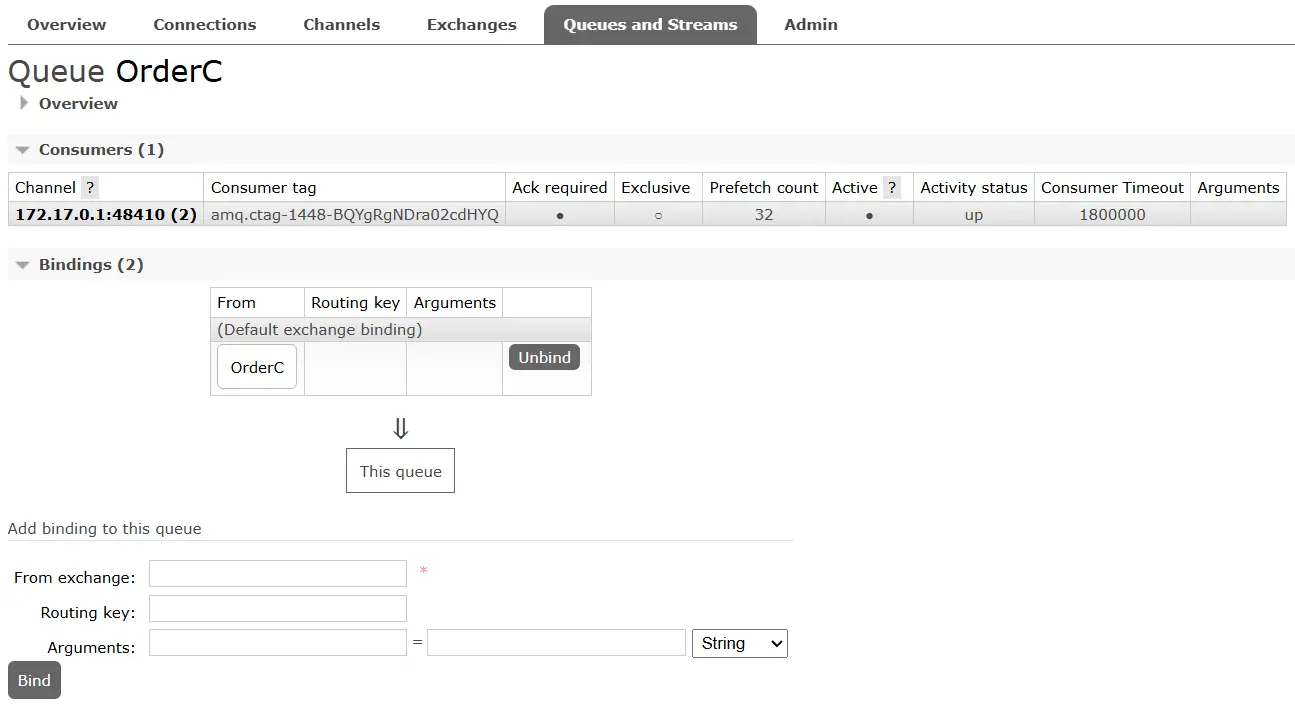Image resolution: width=1295 pixels, height=708 pixels.
Task: Click the Exclusive status indicator
Action: [656, 213]
